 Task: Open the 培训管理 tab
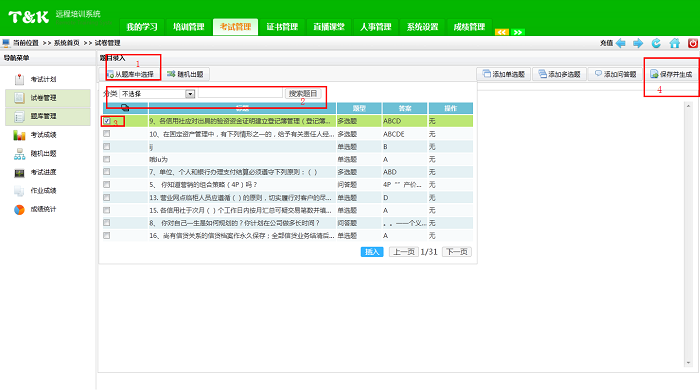tap(188, 27)
